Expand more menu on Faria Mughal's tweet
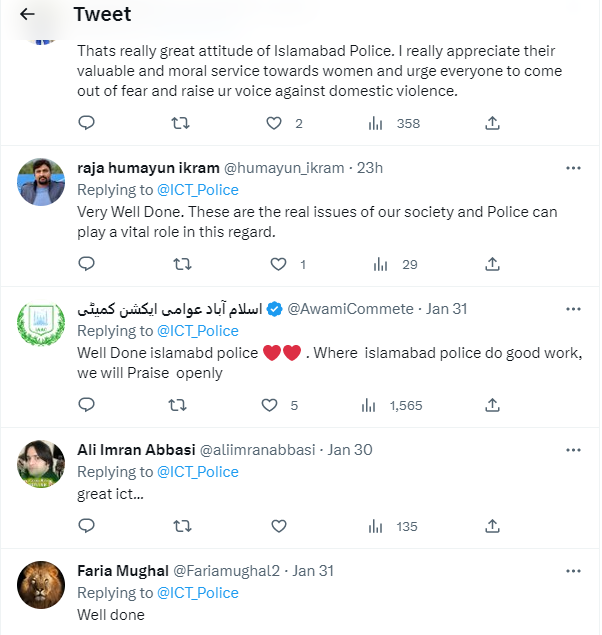The image size is (602, 635). coord(573,571)
